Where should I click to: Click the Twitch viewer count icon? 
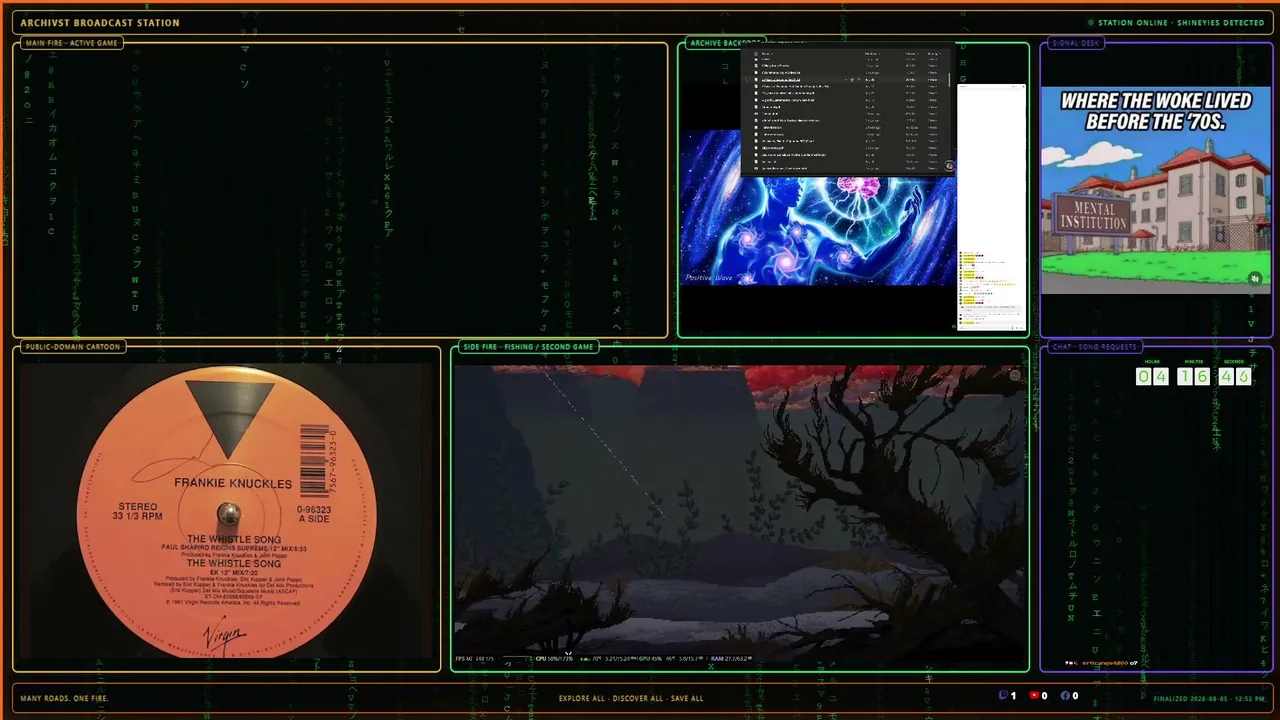(x=1003, y=696)
